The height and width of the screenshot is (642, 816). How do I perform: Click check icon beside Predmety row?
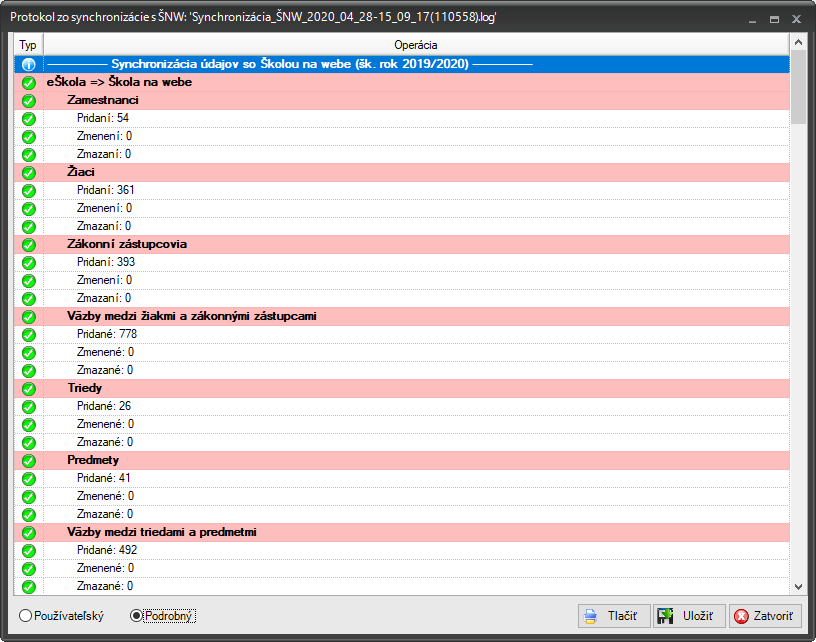tap(29, 461)
